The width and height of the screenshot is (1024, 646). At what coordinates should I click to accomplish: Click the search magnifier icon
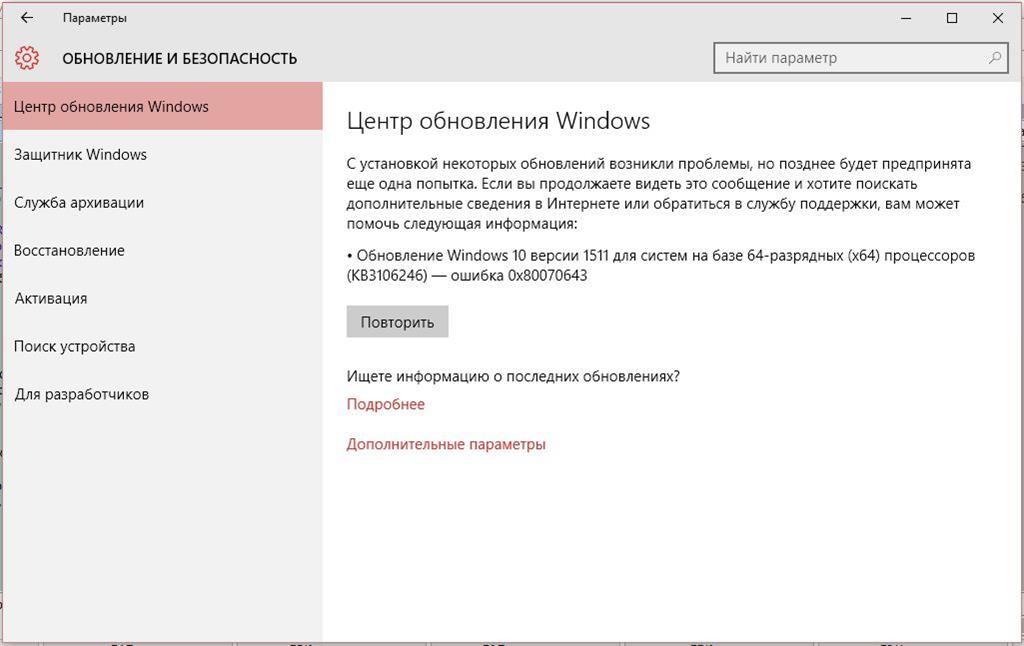995,57
